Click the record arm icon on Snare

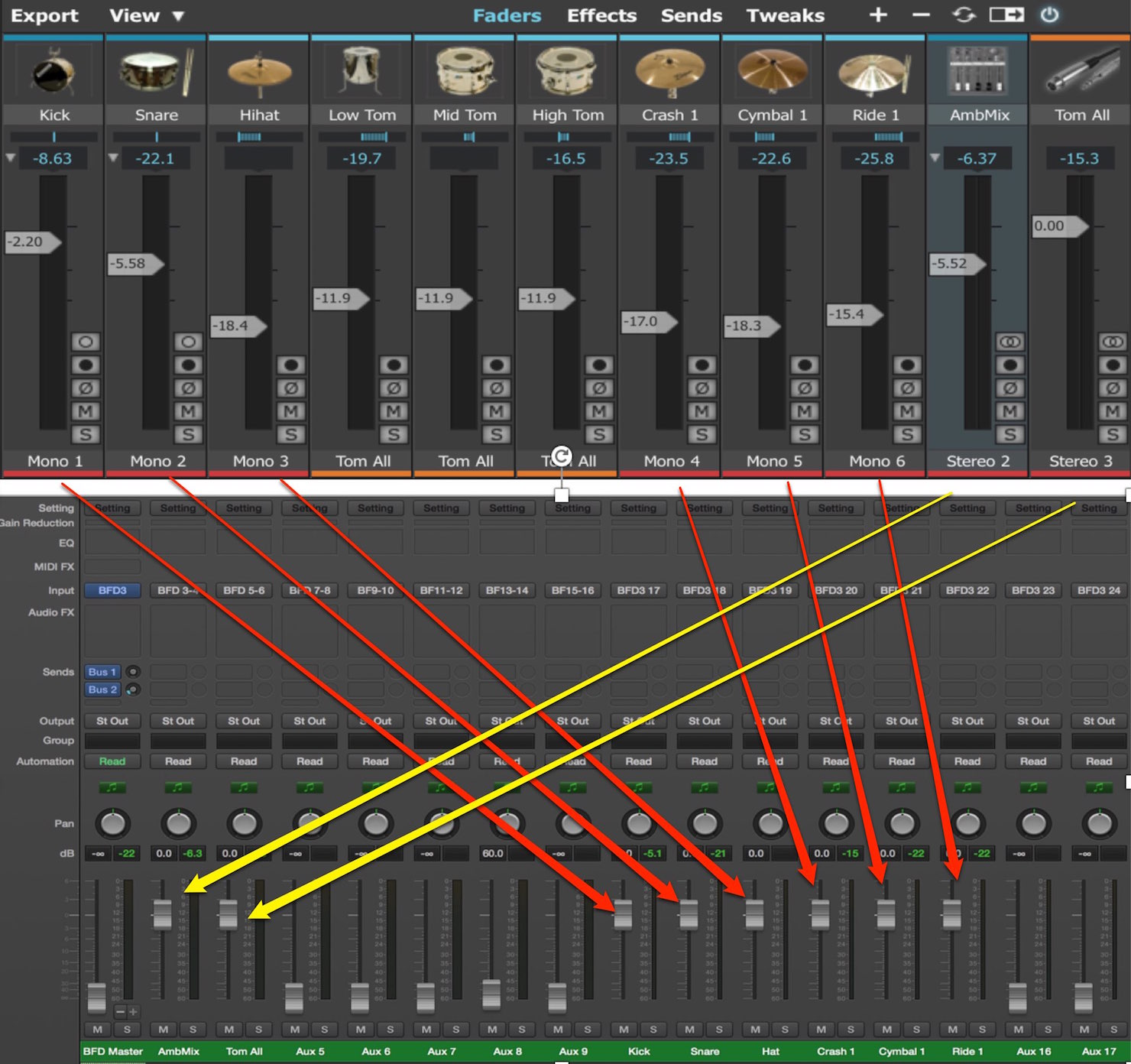[x=188, y=365]
